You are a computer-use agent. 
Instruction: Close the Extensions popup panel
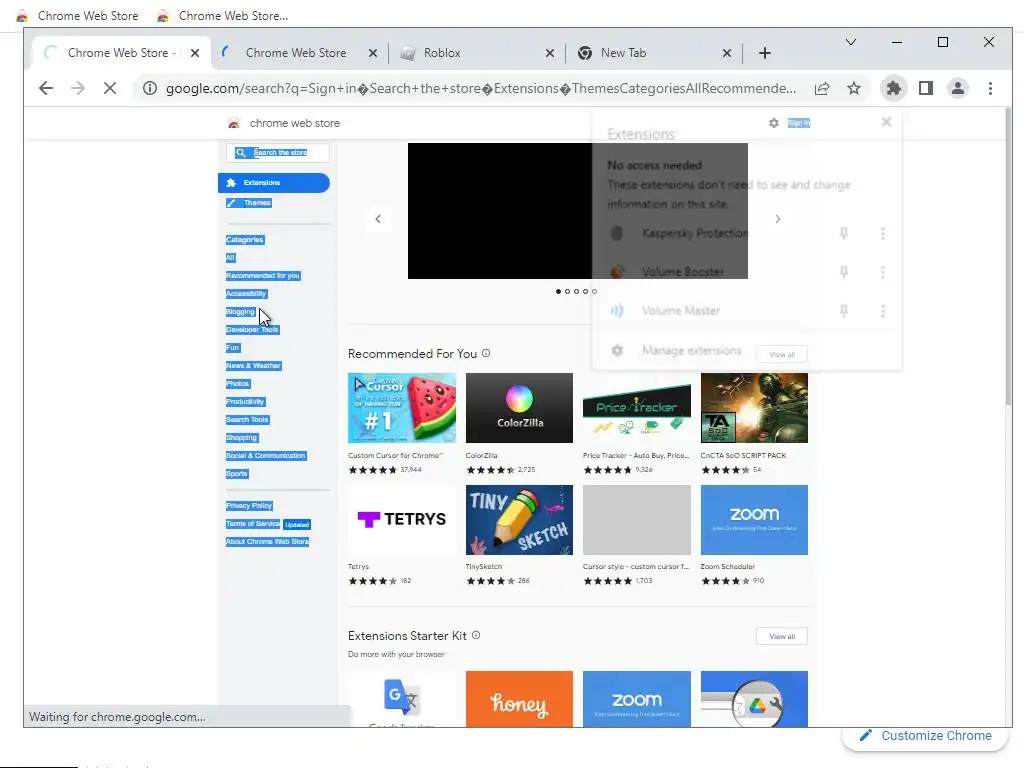(886, 122)
